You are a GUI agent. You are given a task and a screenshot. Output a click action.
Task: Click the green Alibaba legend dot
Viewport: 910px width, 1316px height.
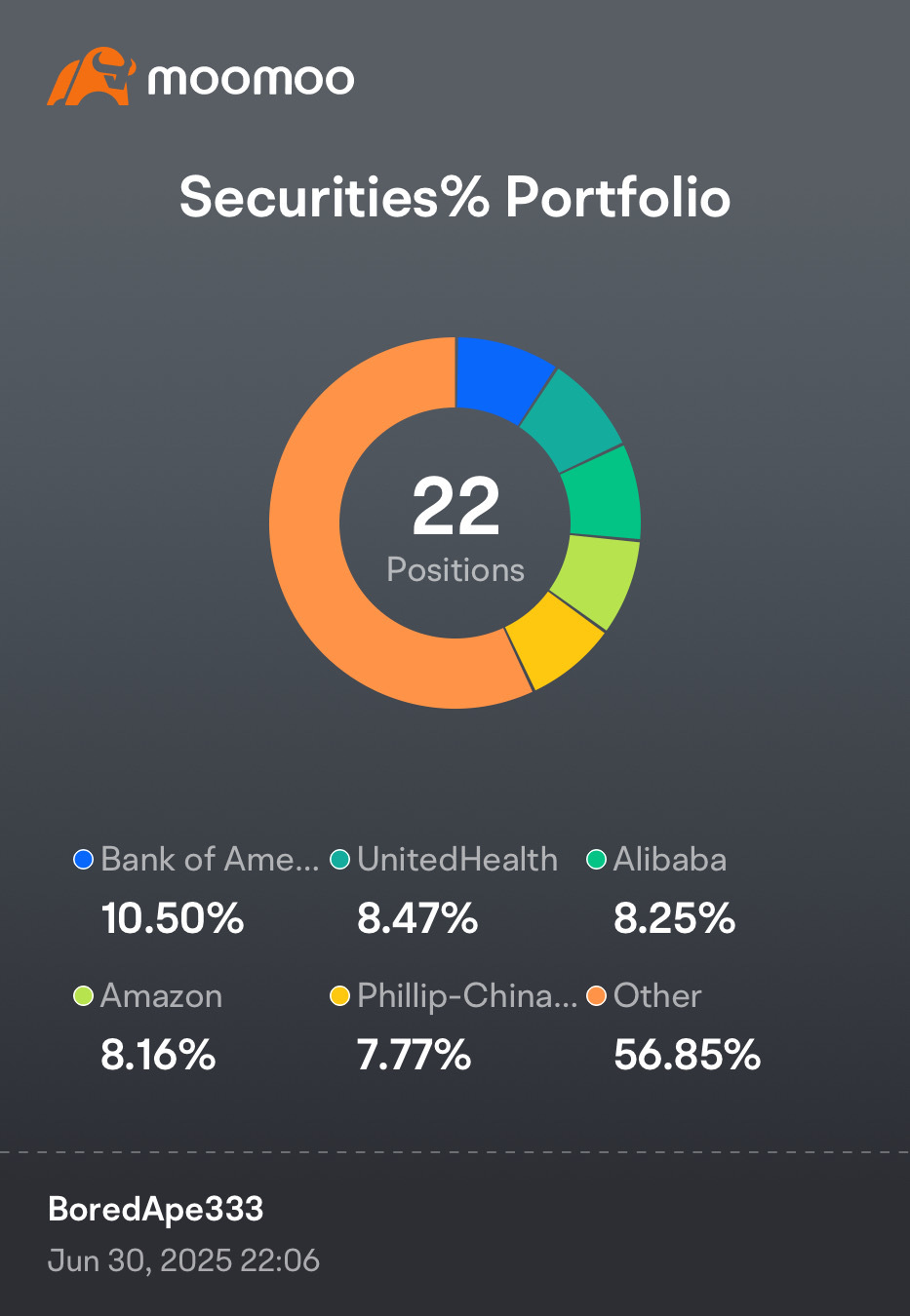tap(596, 860)
